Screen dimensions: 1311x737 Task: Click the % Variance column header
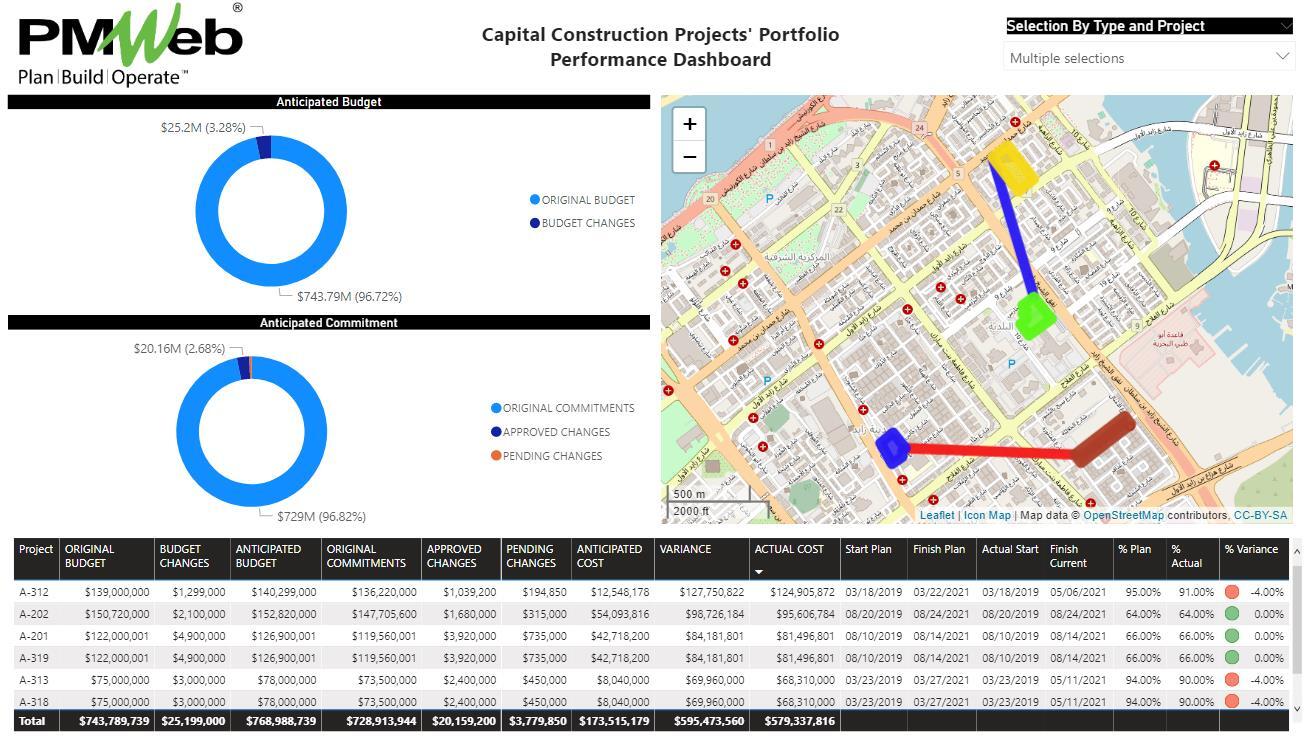[x=1250, y=549]
